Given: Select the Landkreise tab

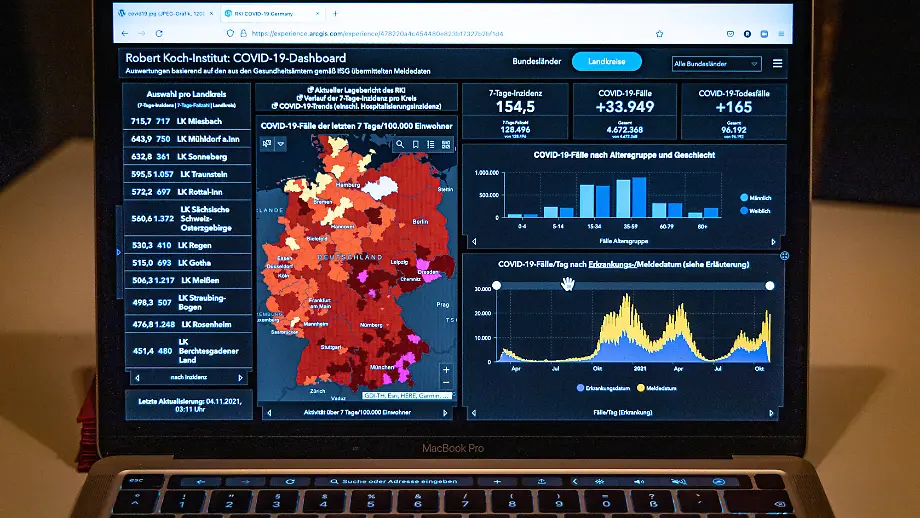Looking at the screenshot, I should coord(607,62).
